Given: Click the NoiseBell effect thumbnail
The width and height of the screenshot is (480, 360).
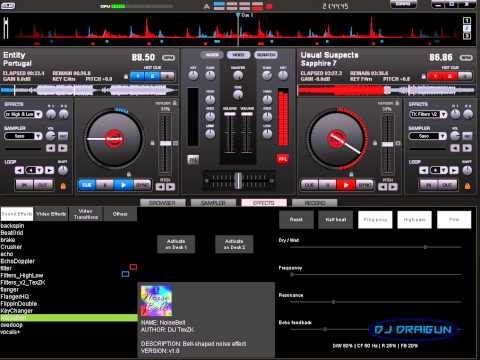Looking at the screenshot, I should pos(156,300).
